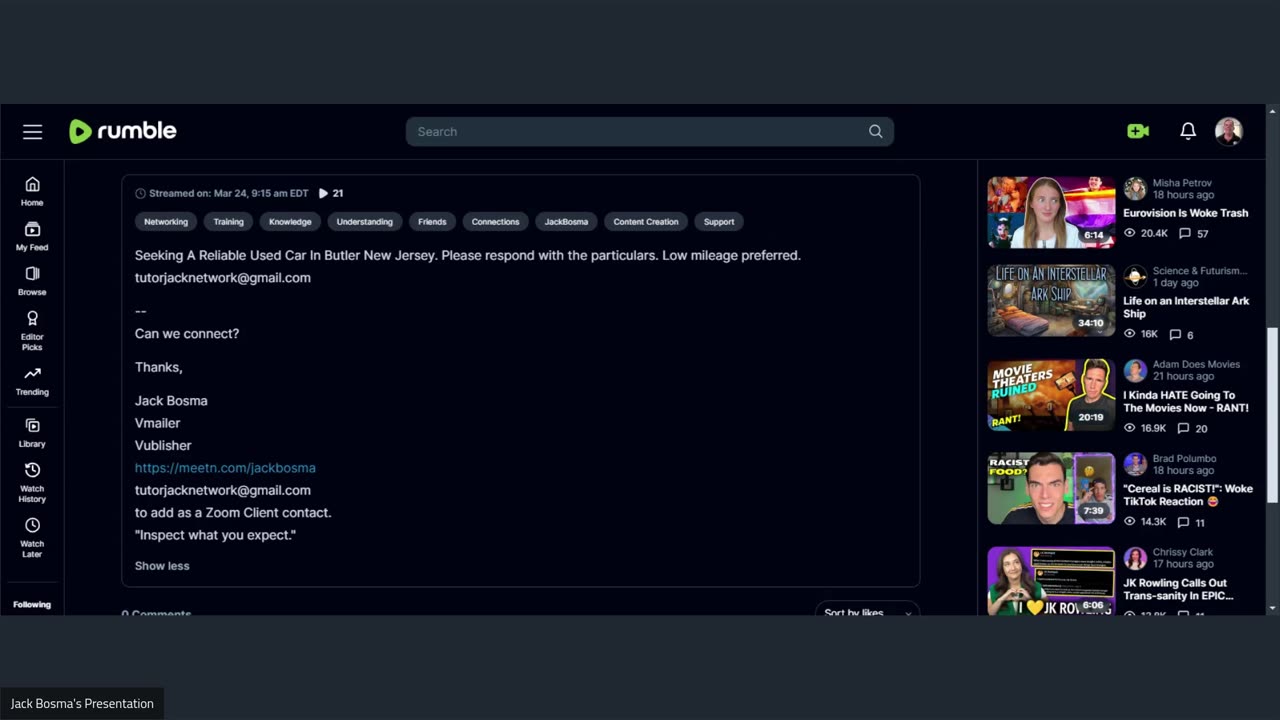Click the first tutorjacknetwork@gmail.com address
1280x720 pixels.
pos(223,278)
